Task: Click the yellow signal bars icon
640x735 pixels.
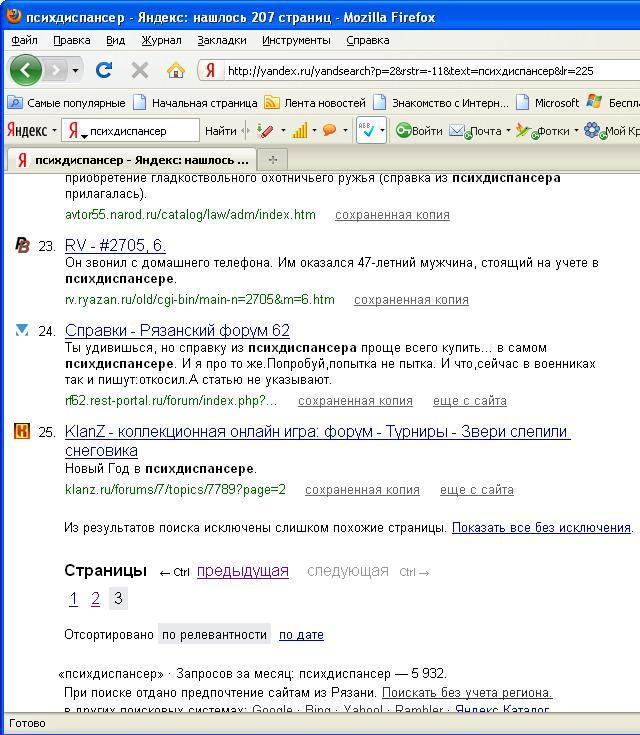Action: (300, 130)
